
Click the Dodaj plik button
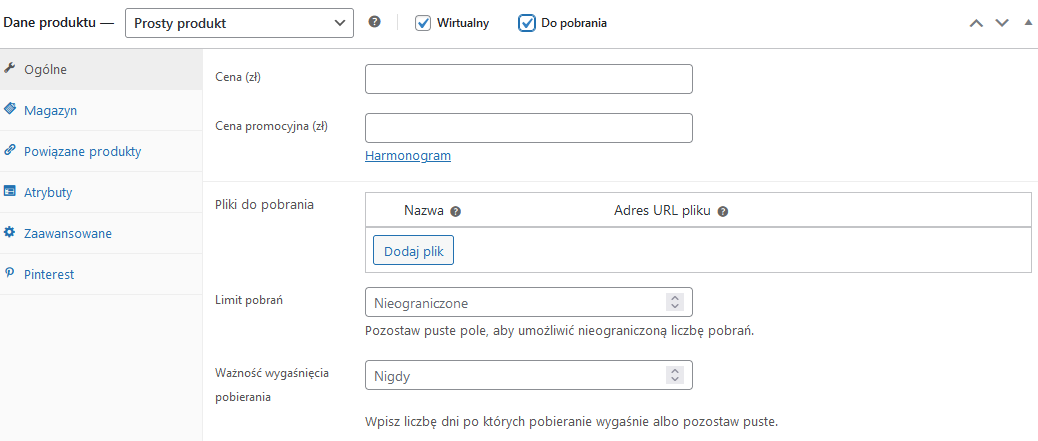pos(413,250)
